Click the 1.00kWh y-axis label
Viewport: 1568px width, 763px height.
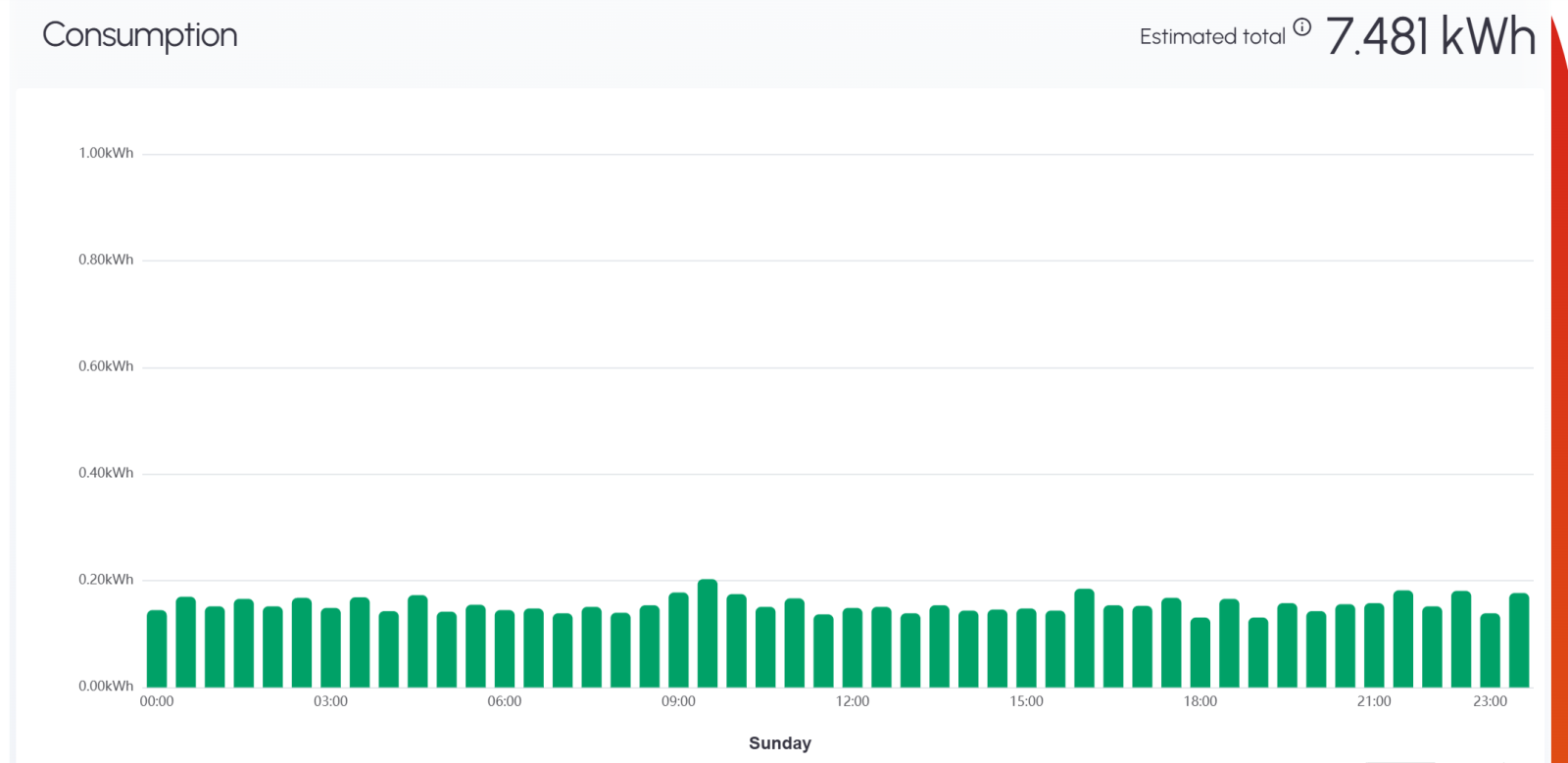(x=106, y=154)
